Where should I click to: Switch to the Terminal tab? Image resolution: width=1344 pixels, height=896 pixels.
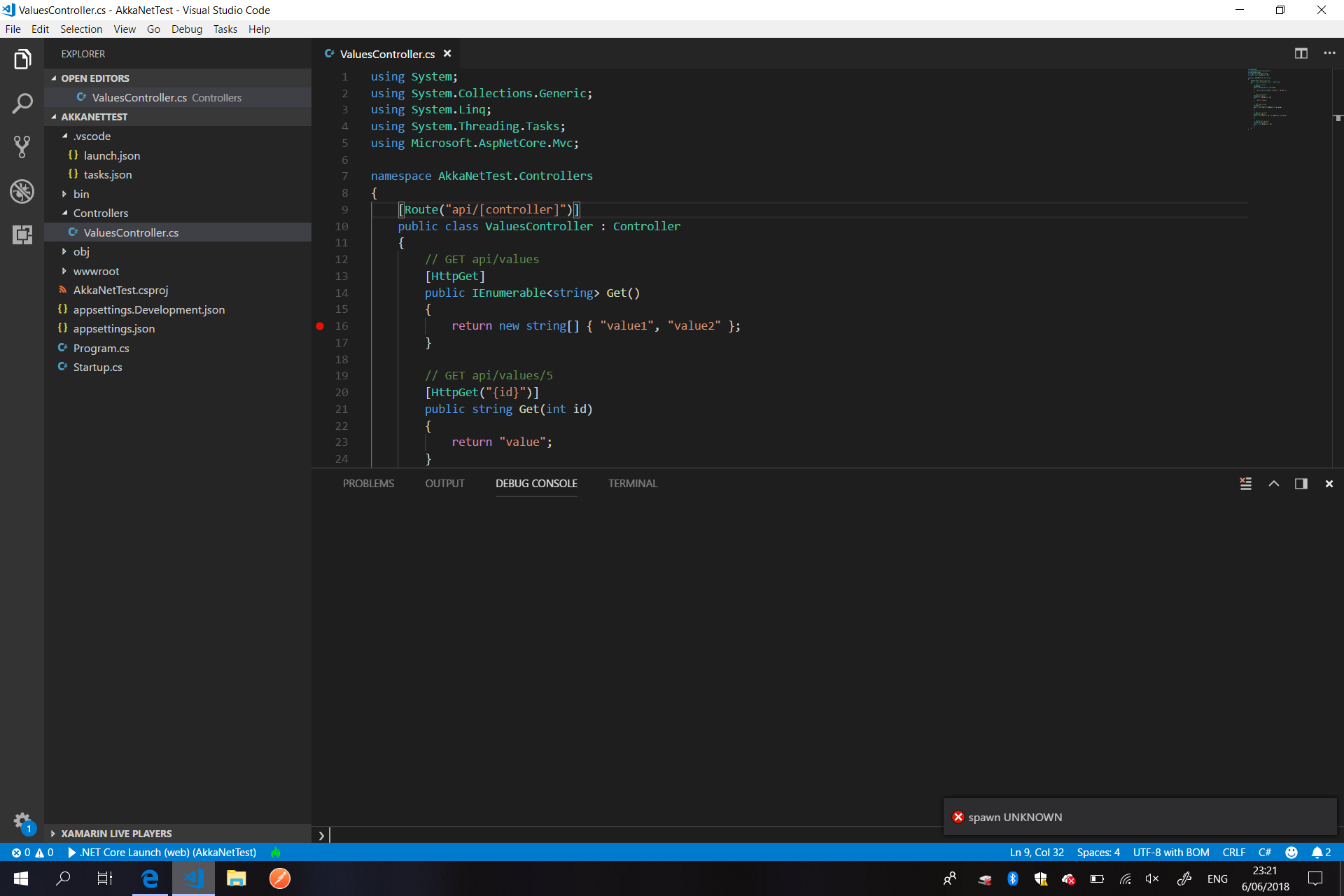[632, 484]
